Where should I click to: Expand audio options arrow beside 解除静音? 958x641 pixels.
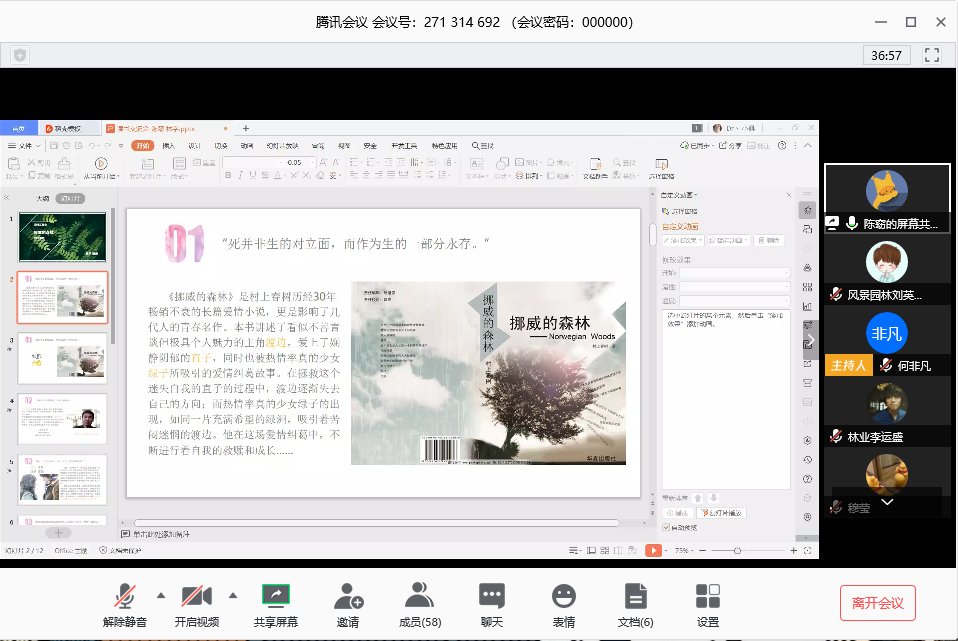[159, 595]
